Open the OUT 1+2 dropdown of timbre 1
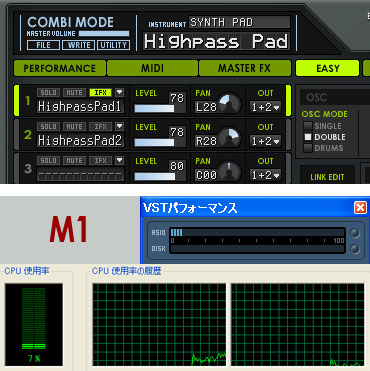This screenshot has width=370, height=371. [266, 107]
